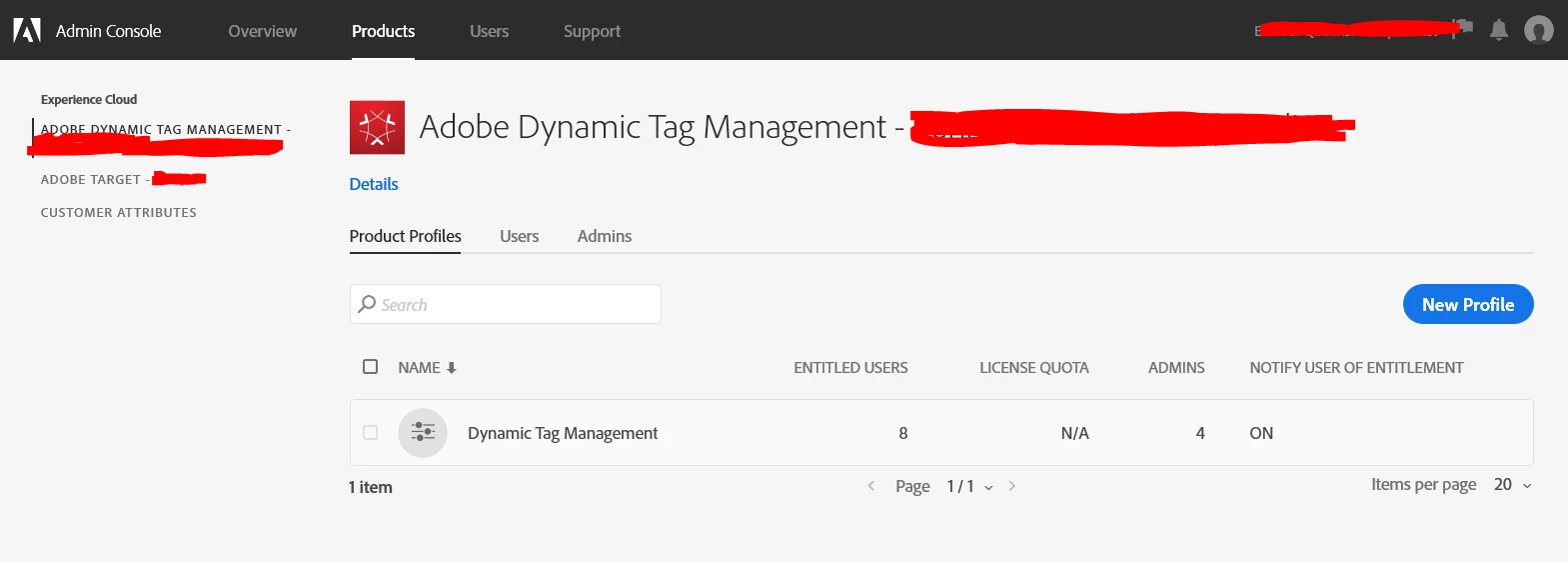The width and height of the screenshot is (1568, 562).
Task: Click the entitled users value 8
Action: tap(903, 433)
